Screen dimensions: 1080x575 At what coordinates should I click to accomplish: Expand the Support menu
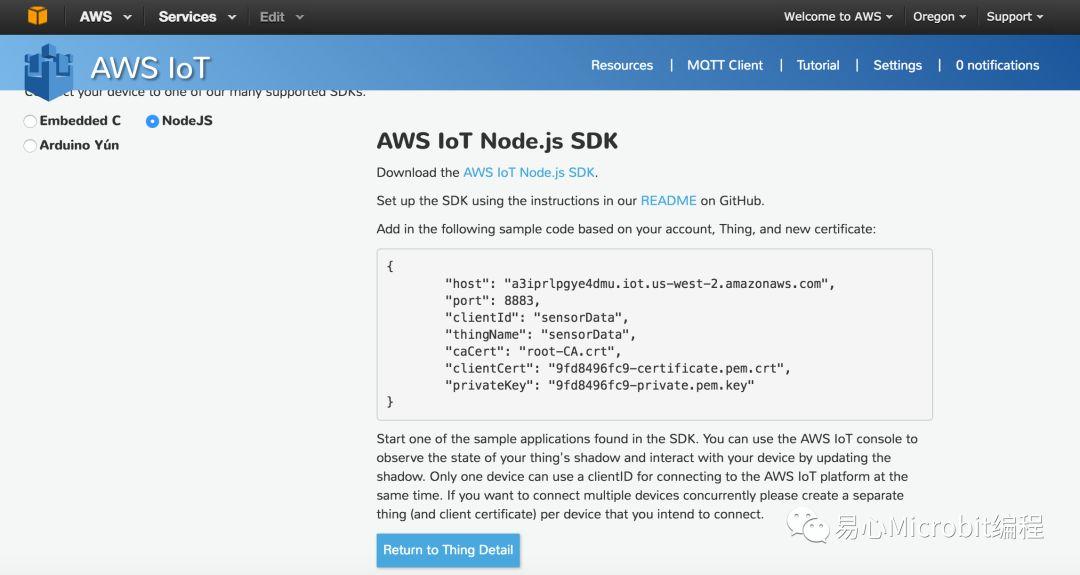tap(1015, 17)
